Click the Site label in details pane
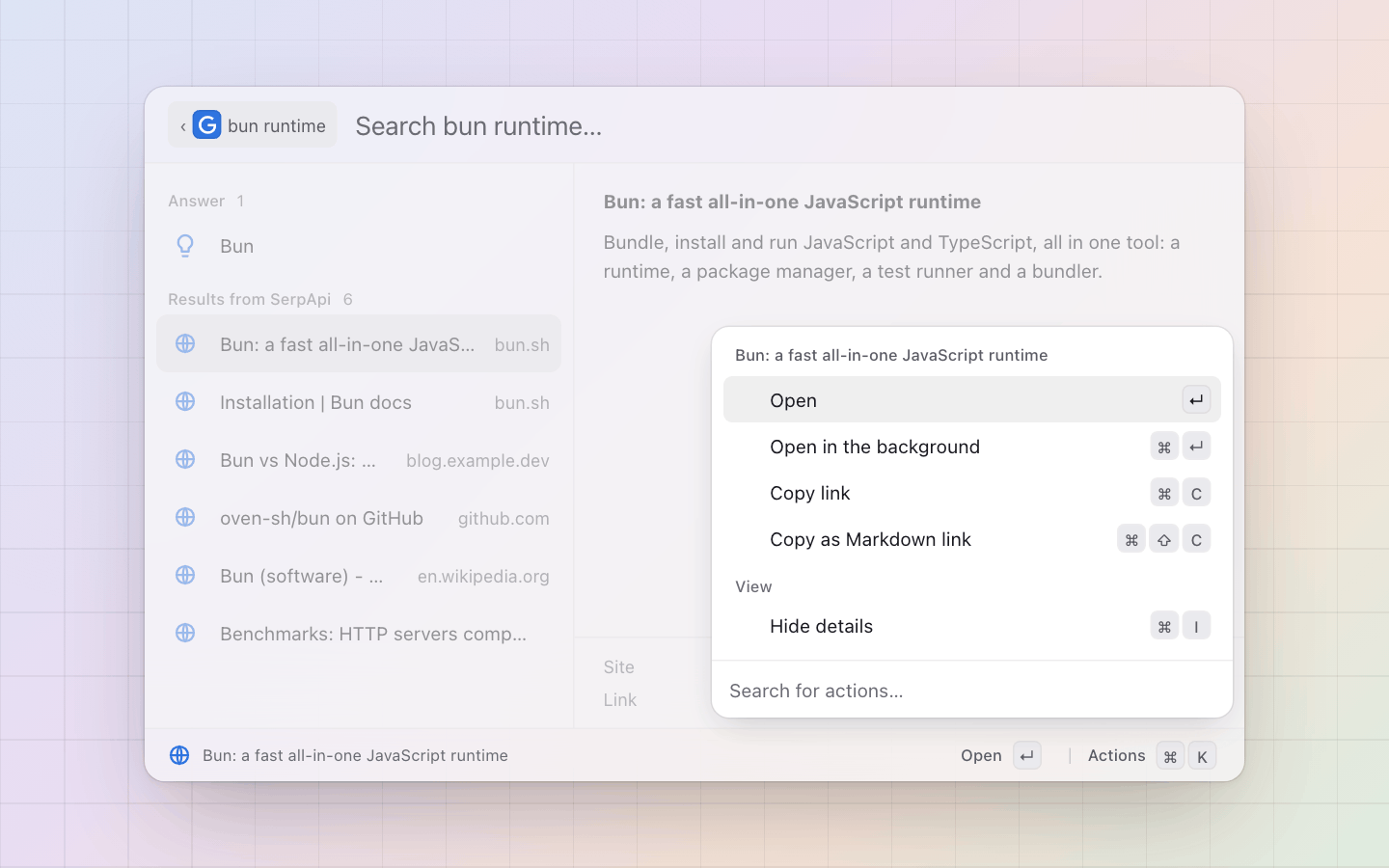The image size is (1389, 868). point(619,667)
